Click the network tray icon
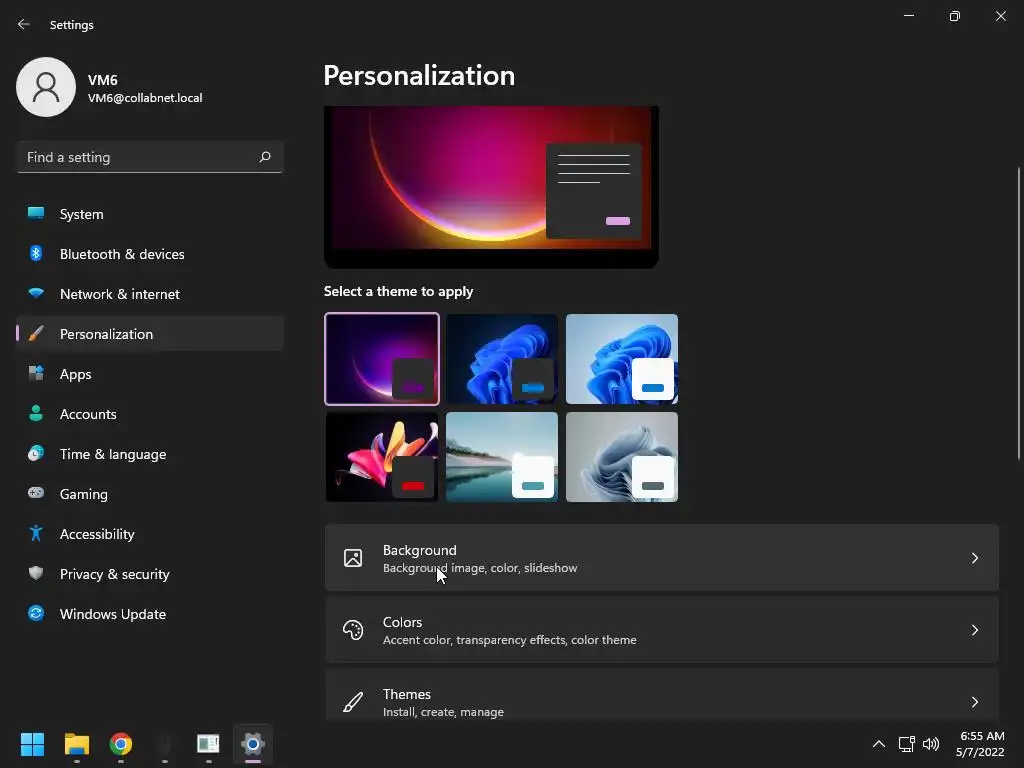The height and width of the screenshot is (768, 1024). coord(906,744)
